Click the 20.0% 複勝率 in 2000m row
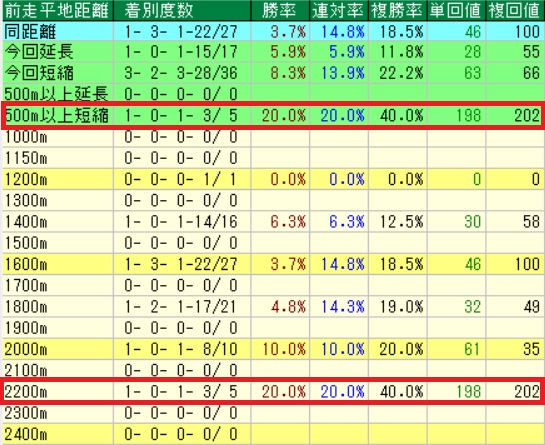The height and width of the screenshot is (445, 545). pyautogui.click(x=401, y=349)
